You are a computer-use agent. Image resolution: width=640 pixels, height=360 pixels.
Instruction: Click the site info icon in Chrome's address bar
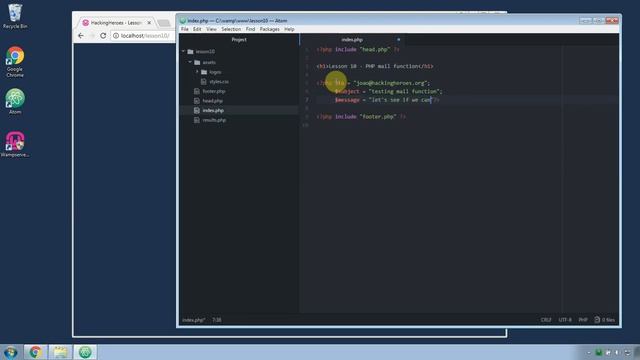(116, 36)
